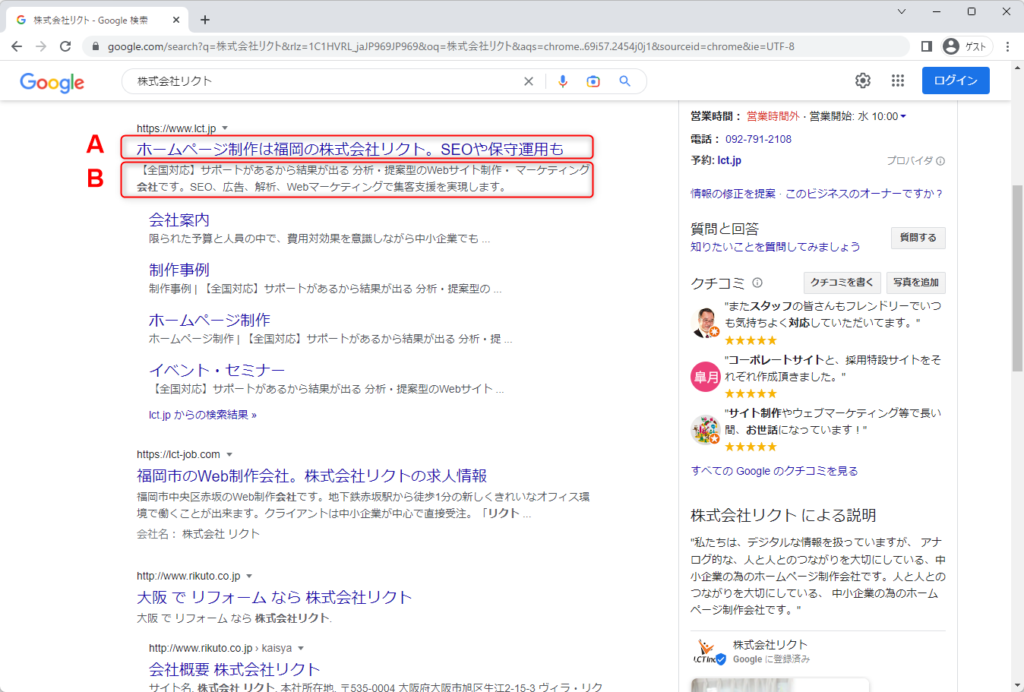The height and width of the screenshot is (692, 1024).
Task: Clear the search query text
Action: 528,81
